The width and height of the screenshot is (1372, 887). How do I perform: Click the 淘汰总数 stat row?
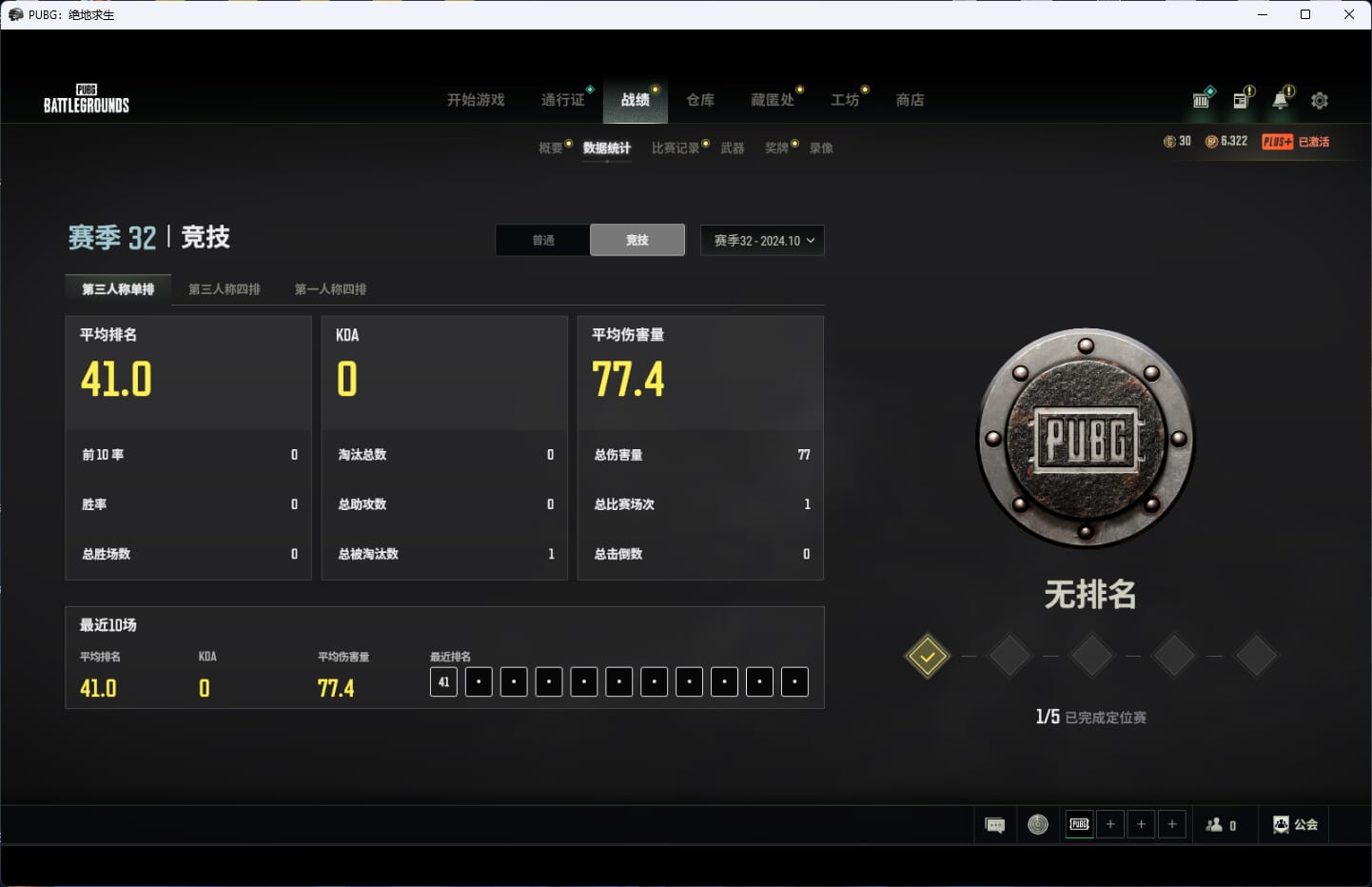point(444,455)
